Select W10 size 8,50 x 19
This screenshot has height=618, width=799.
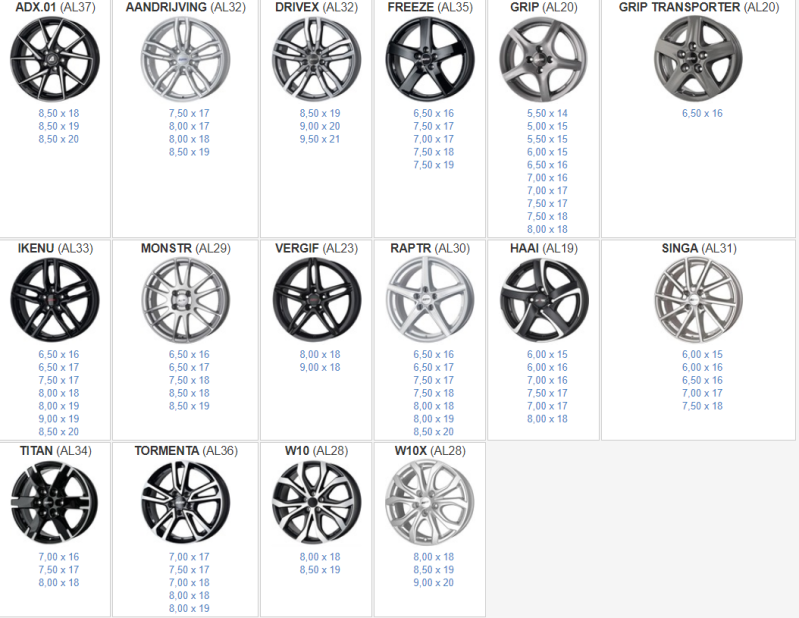[x=320, y=570]
